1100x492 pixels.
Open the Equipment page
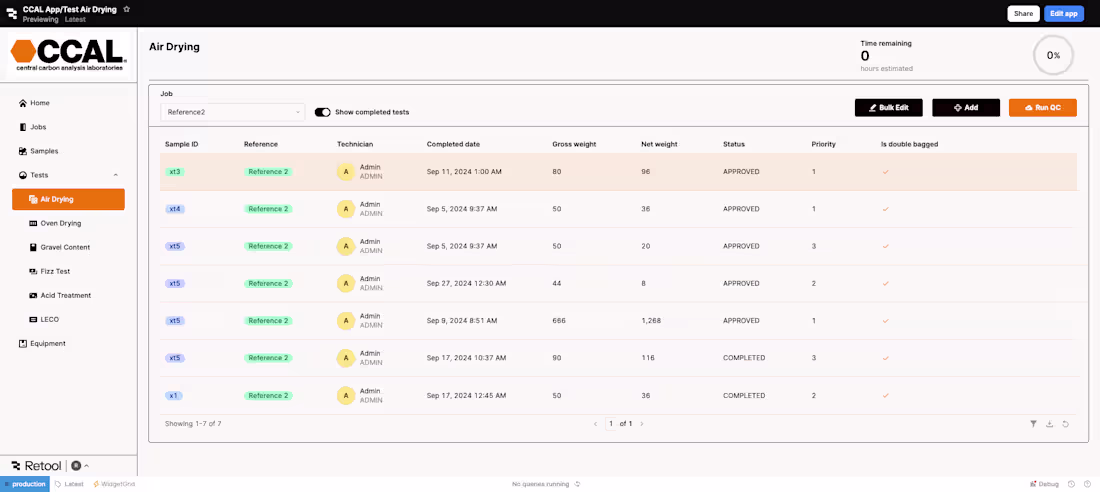tap(47, 343)
